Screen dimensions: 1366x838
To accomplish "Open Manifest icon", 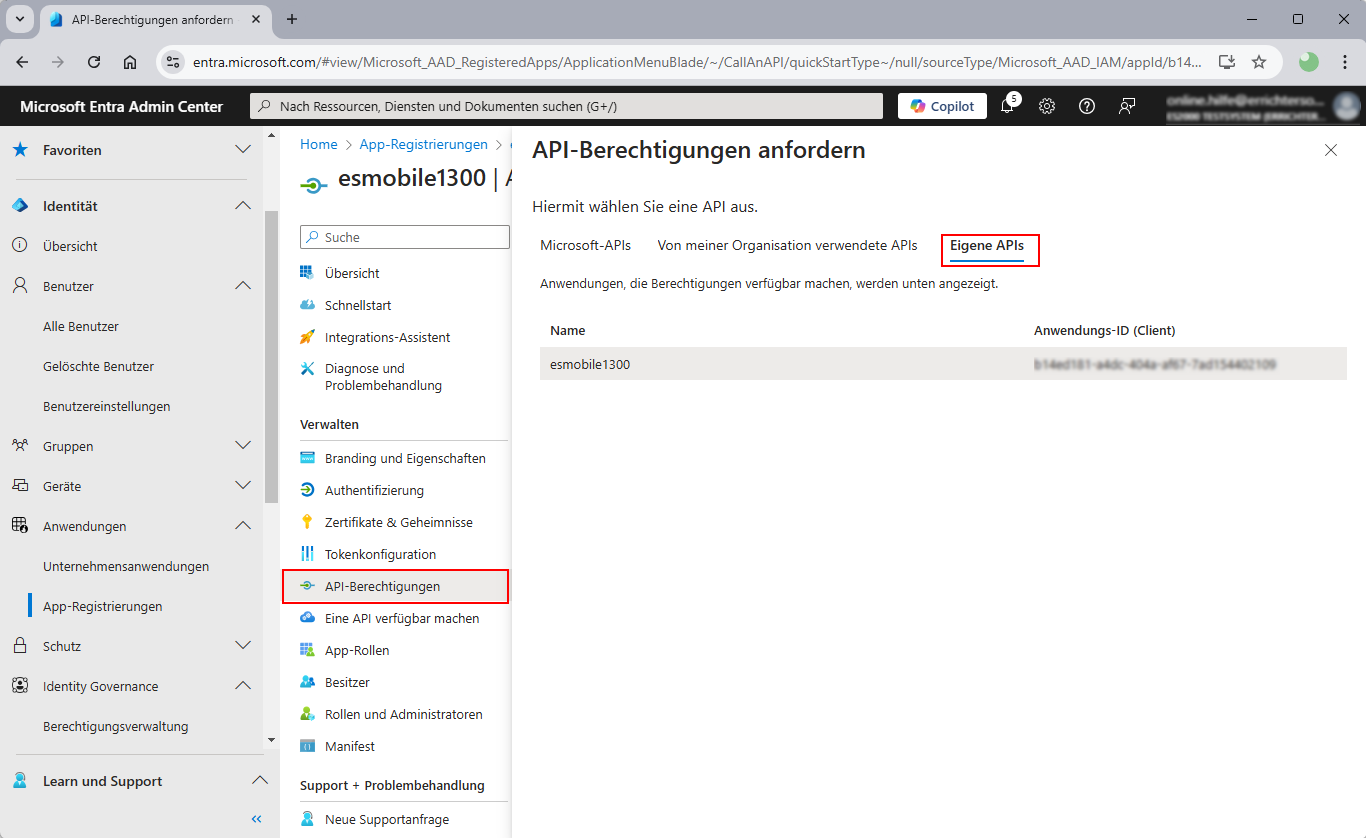I will [x=307, y=746].
